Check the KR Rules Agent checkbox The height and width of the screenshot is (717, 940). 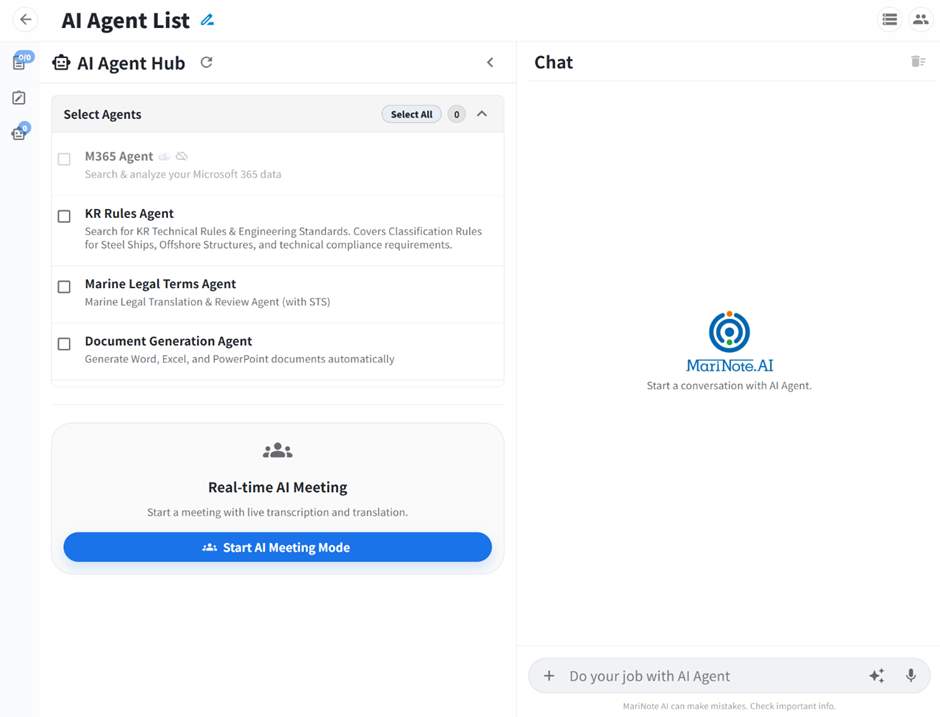[x=64, y=216]
